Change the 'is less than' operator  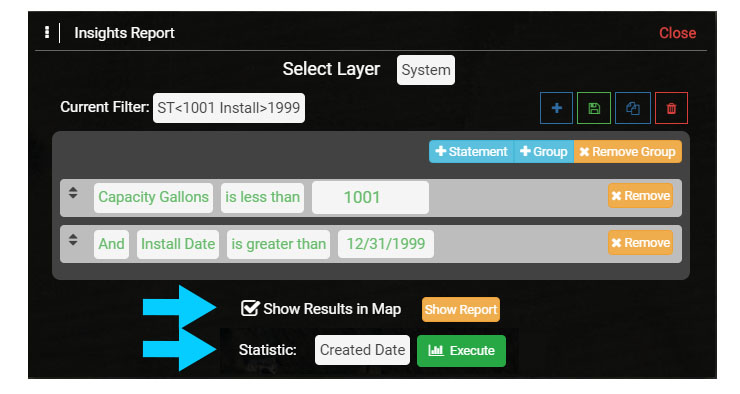262,197
